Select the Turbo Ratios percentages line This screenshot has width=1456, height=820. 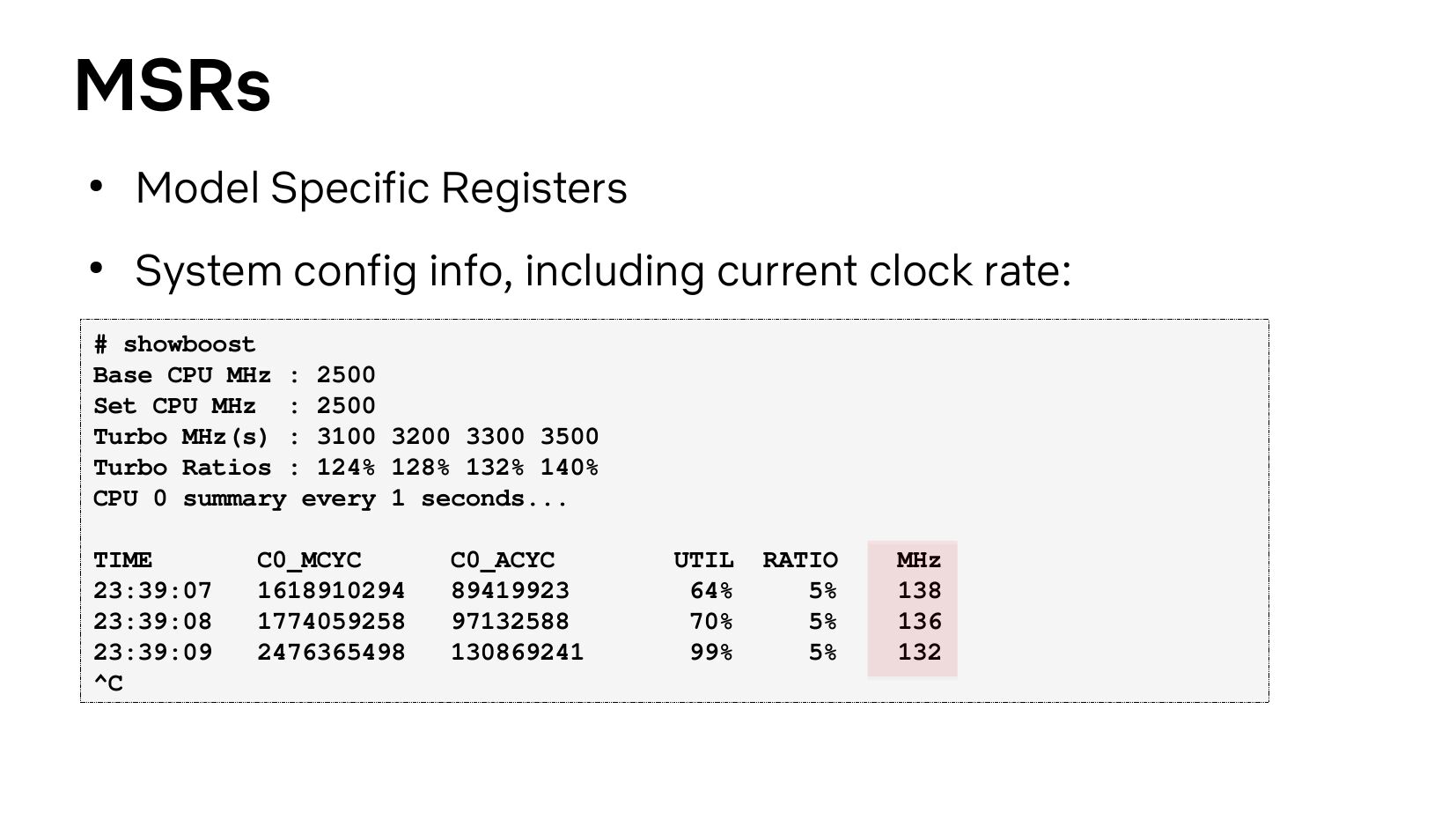click(x=346, y=468)
